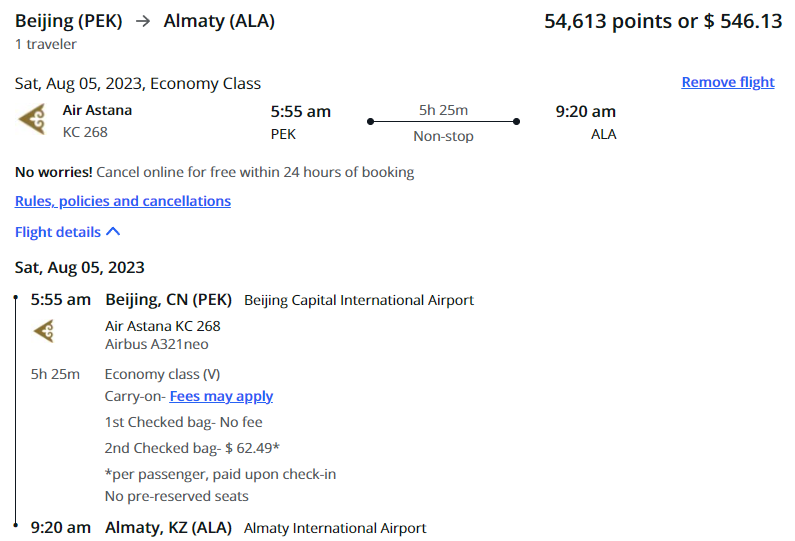Image resolution: width=795 pixels, height=541 pixels.
Task: Click Almaty International Airport text
Action: point(335,528)
